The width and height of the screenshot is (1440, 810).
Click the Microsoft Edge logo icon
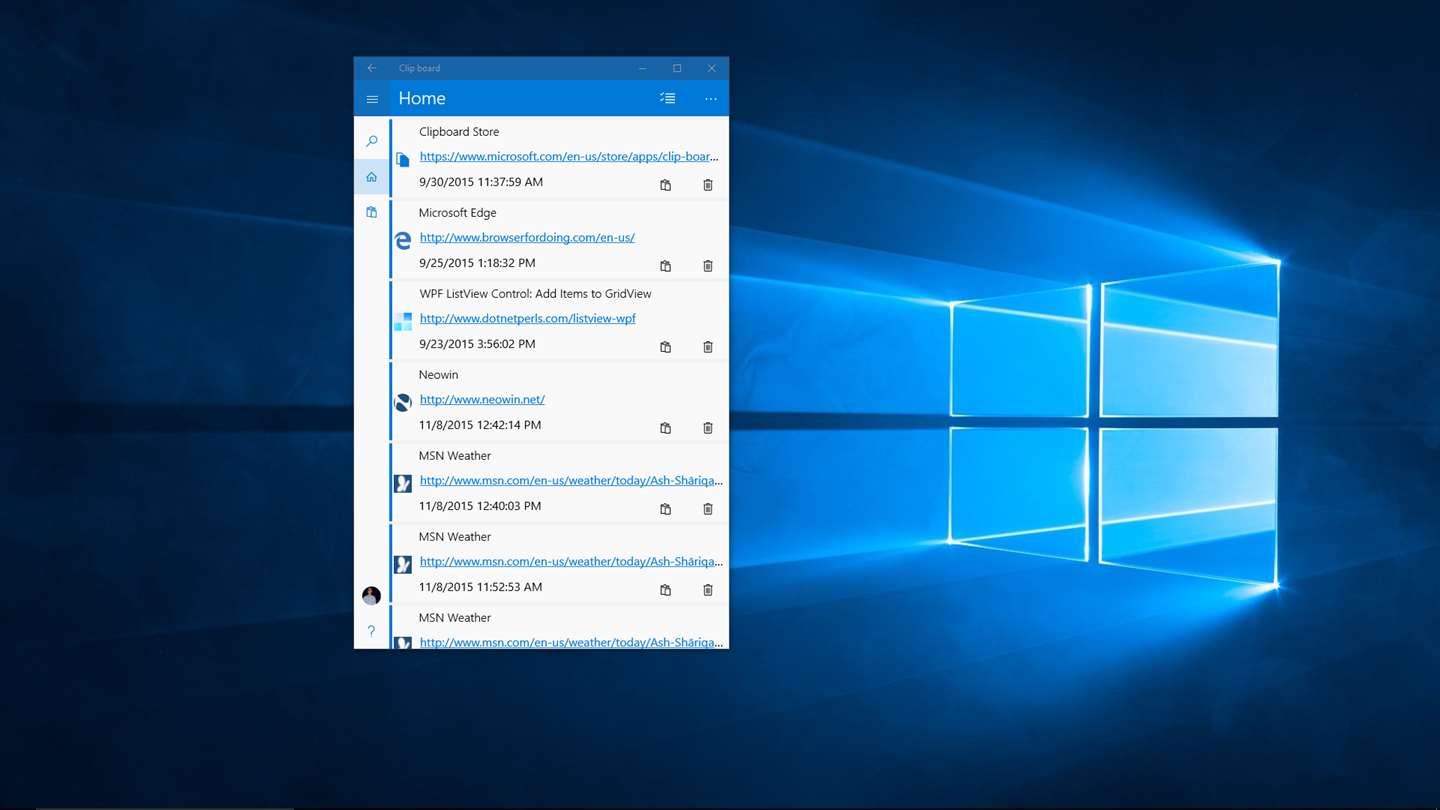[x=403, y=240]
